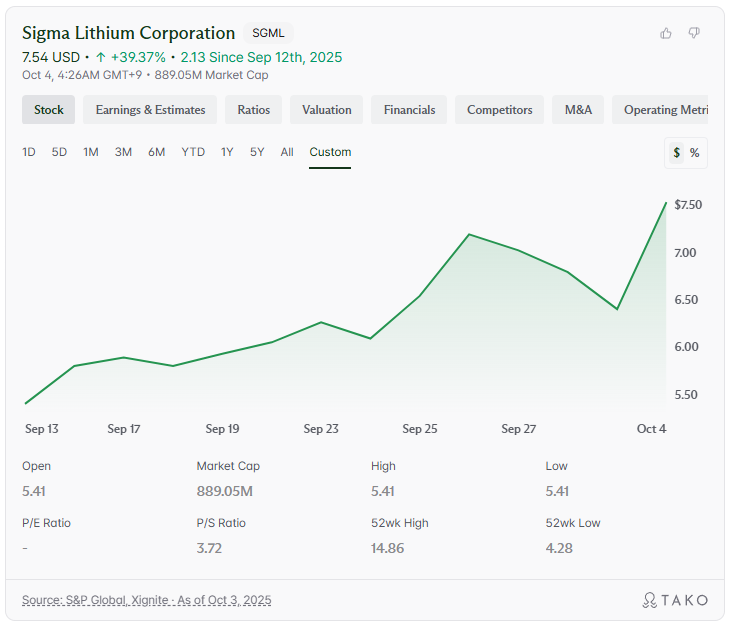Open the Competitors tab

coord(500,110)
